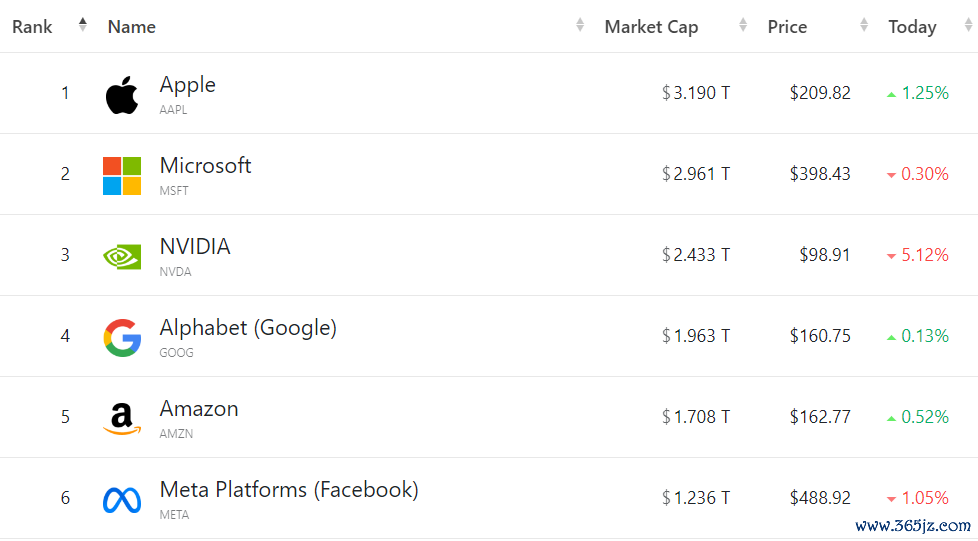
Task: Click NVIDIA's 5.12% daily change
Action: point(924,255)
